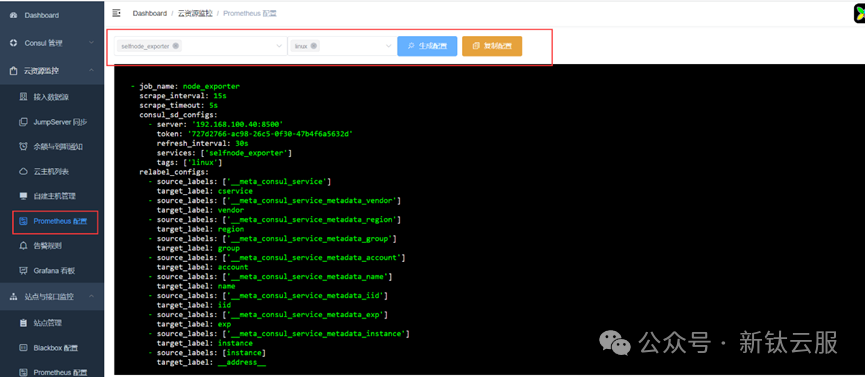Click the source_labels: [instance] line
Viewport: 865px width, 377px height.
[x=207, y=352]
